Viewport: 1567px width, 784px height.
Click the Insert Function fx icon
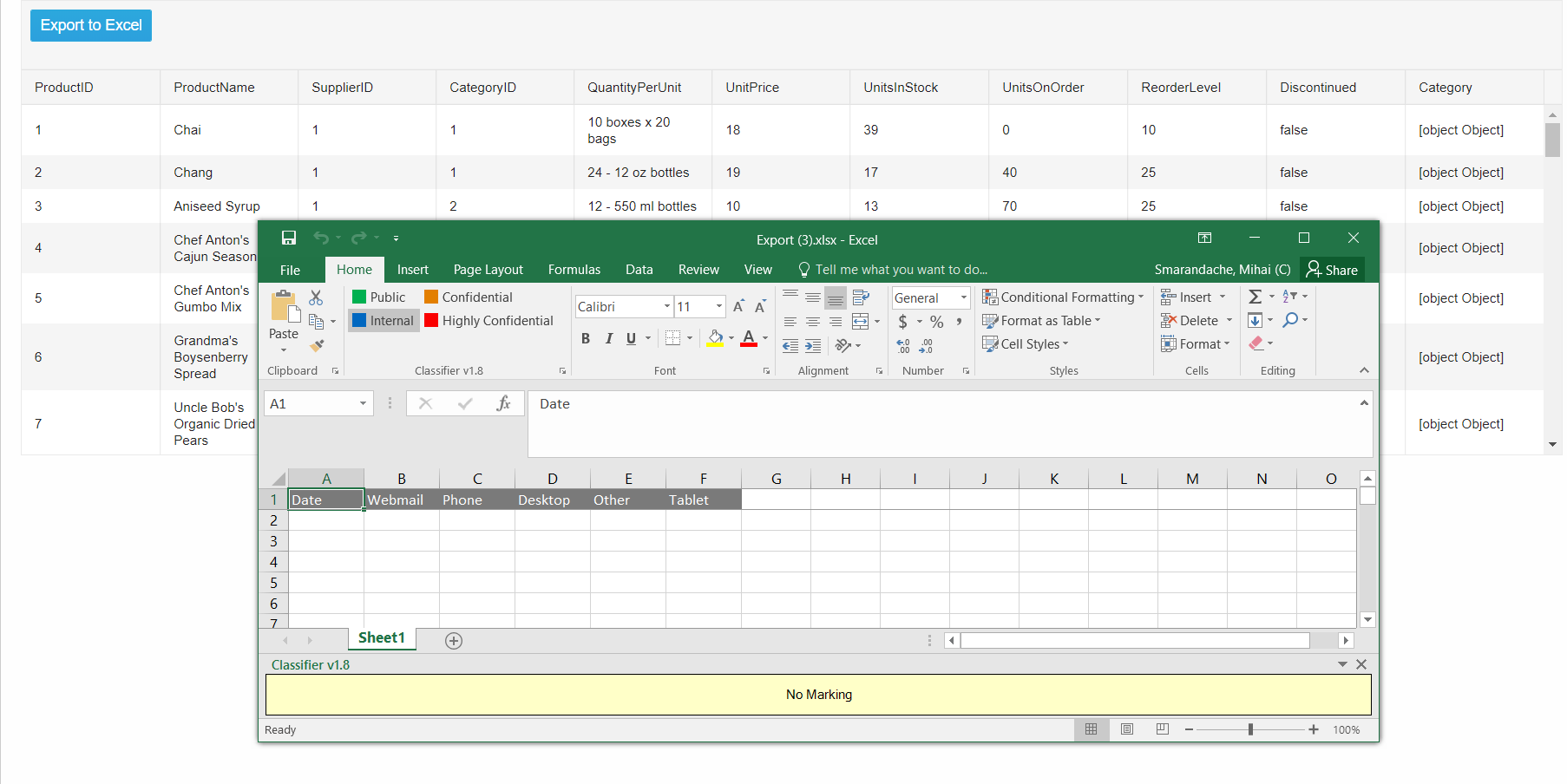pos(503,403)
